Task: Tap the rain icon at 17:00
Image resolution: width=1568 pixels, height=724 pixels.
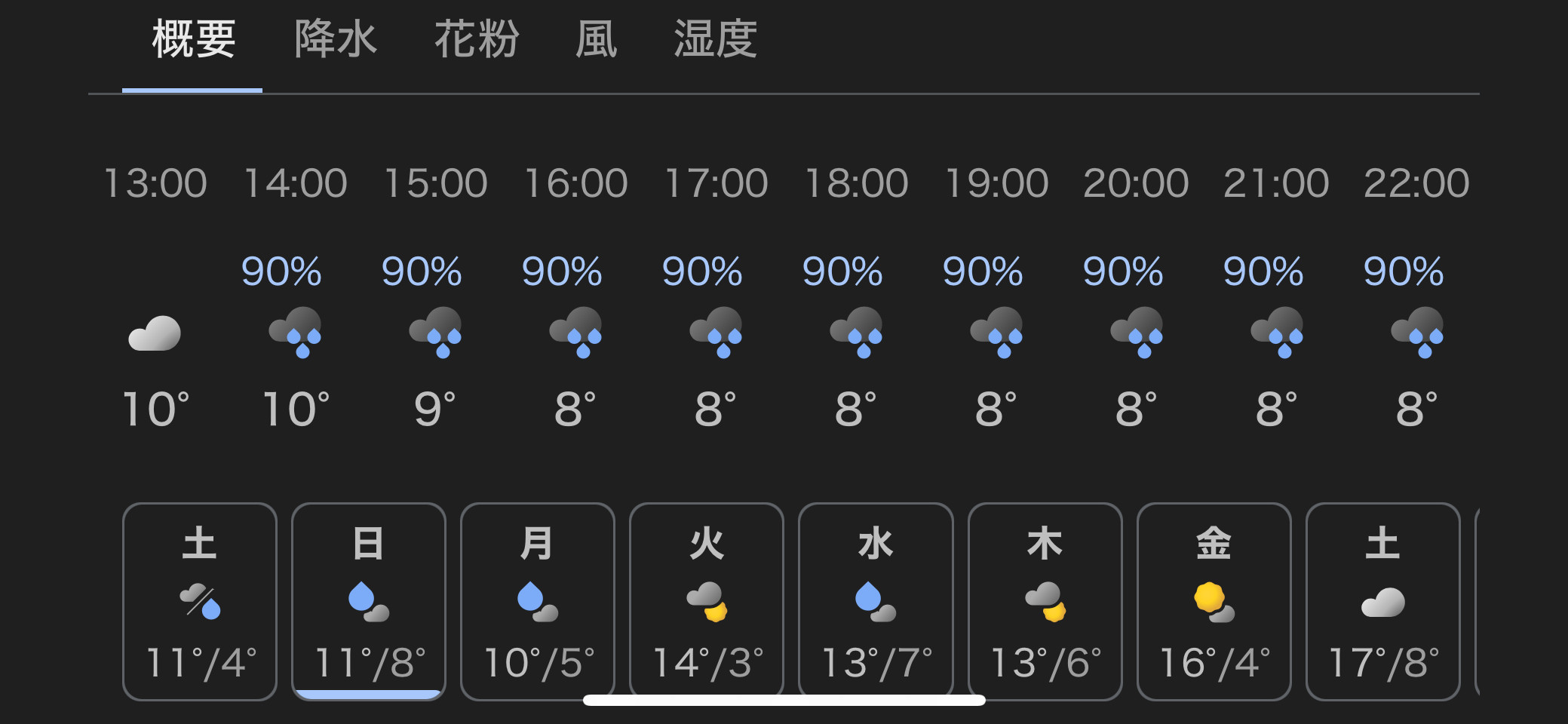Action: (716, 332)
